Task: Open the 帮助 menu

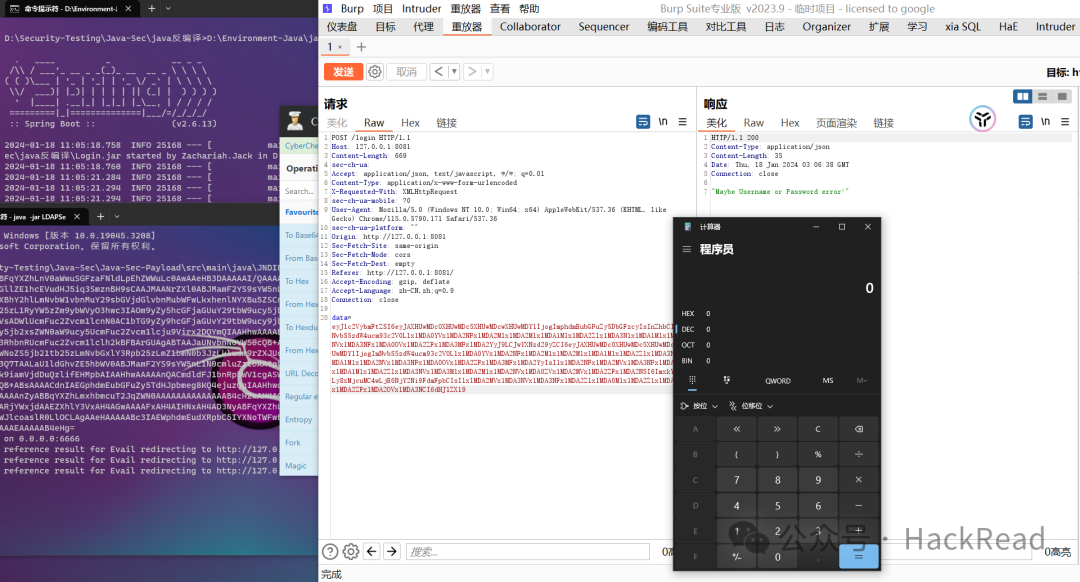Action: 529,9
